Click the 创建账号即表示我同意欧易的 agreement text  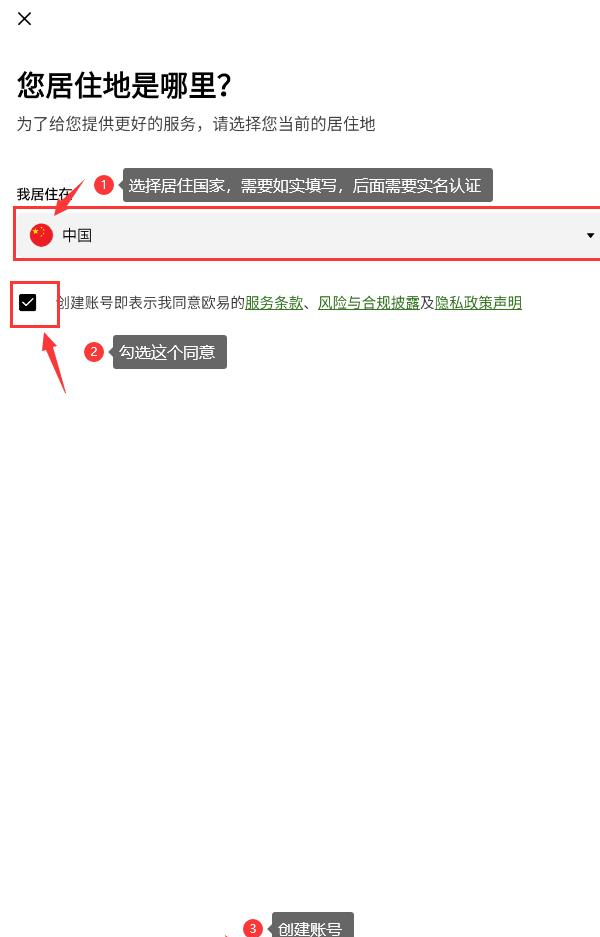click(151, 303)
